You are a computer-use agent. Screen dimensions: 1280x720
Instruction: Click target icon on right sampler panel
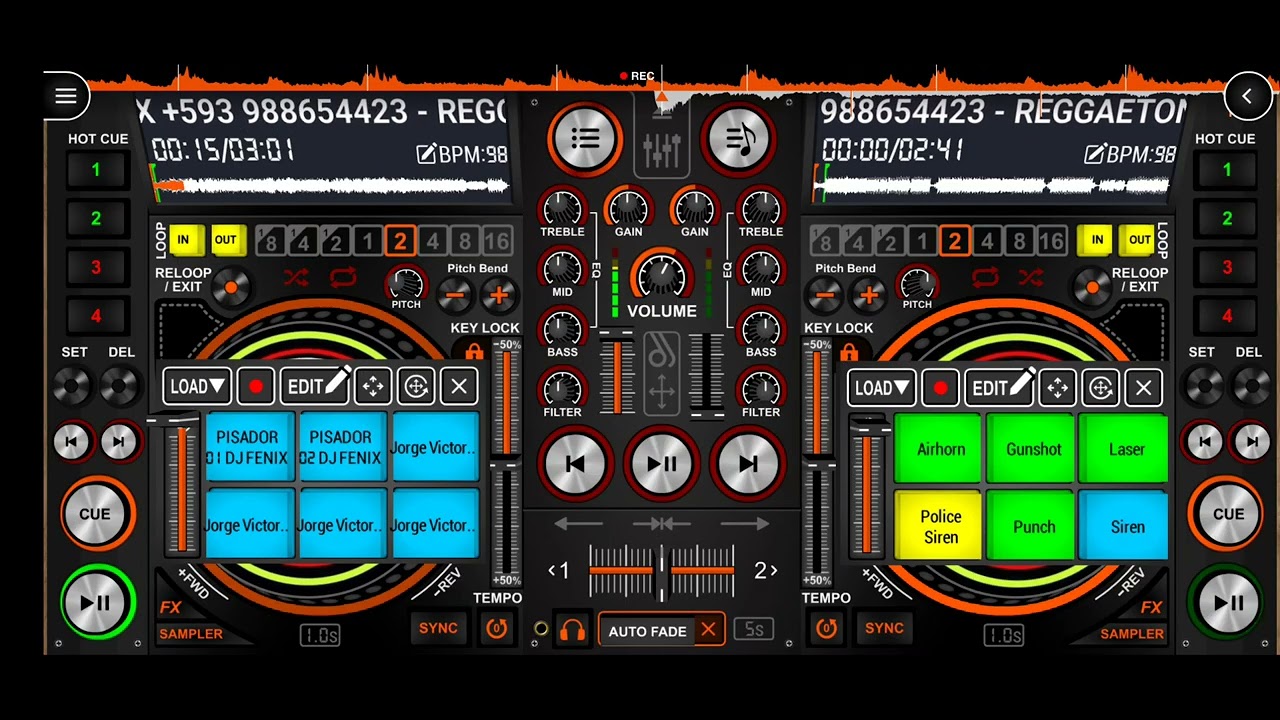1101,387
